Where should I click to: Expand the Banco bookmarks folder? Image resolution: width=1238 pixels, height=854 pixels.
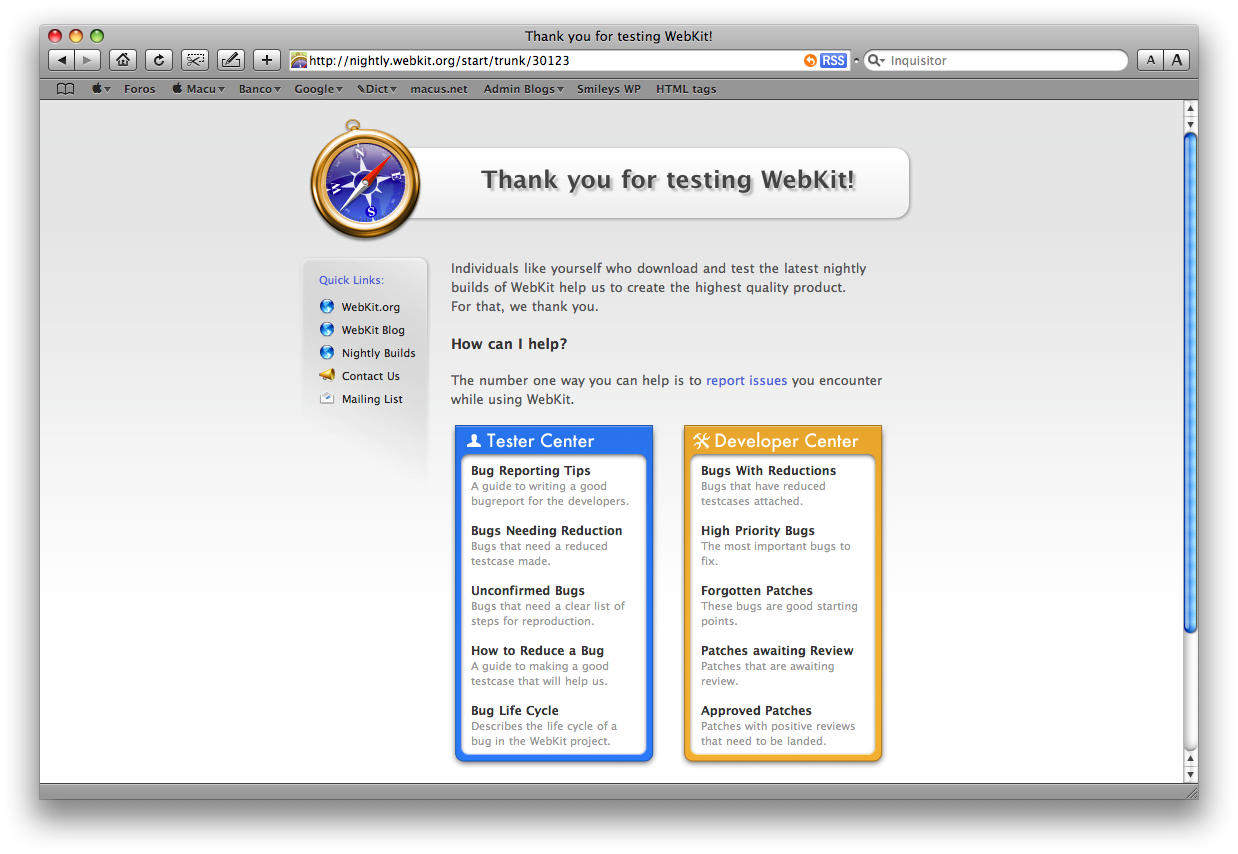click(x=259, y=89)
